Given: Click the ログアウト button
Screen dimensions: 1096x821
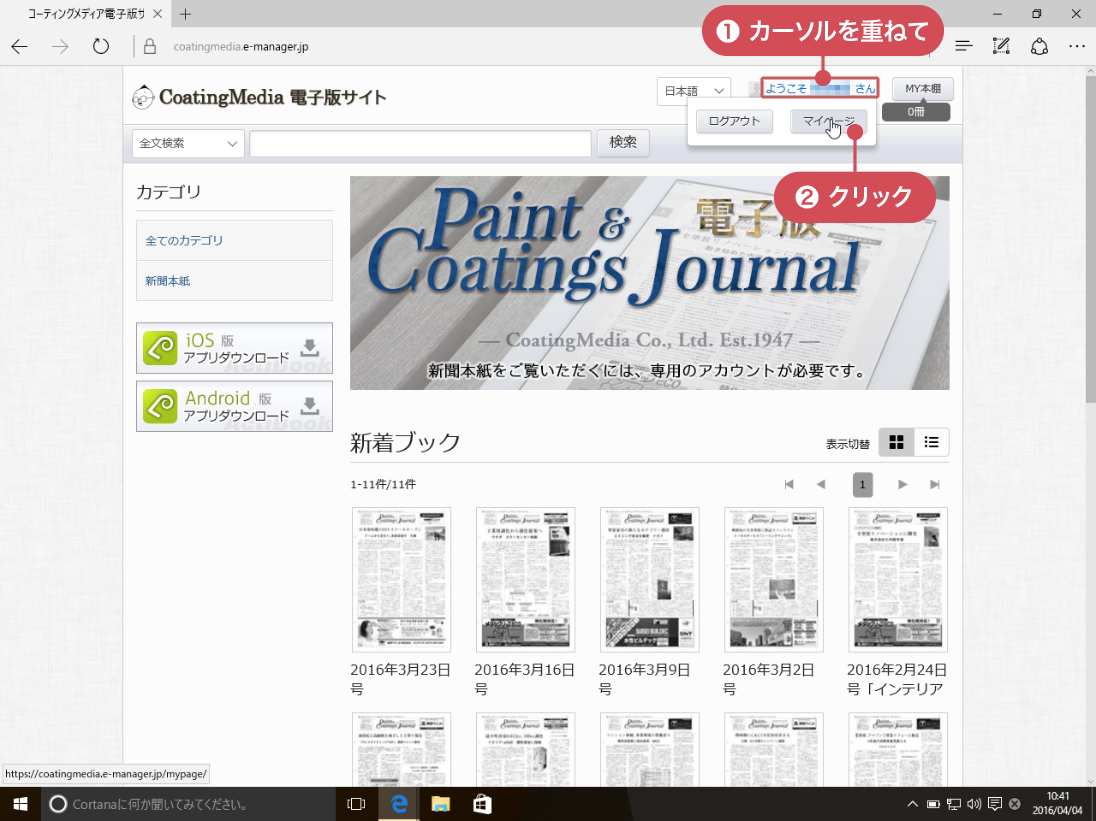Looking at the screenshot, I should tap(734, 121).
